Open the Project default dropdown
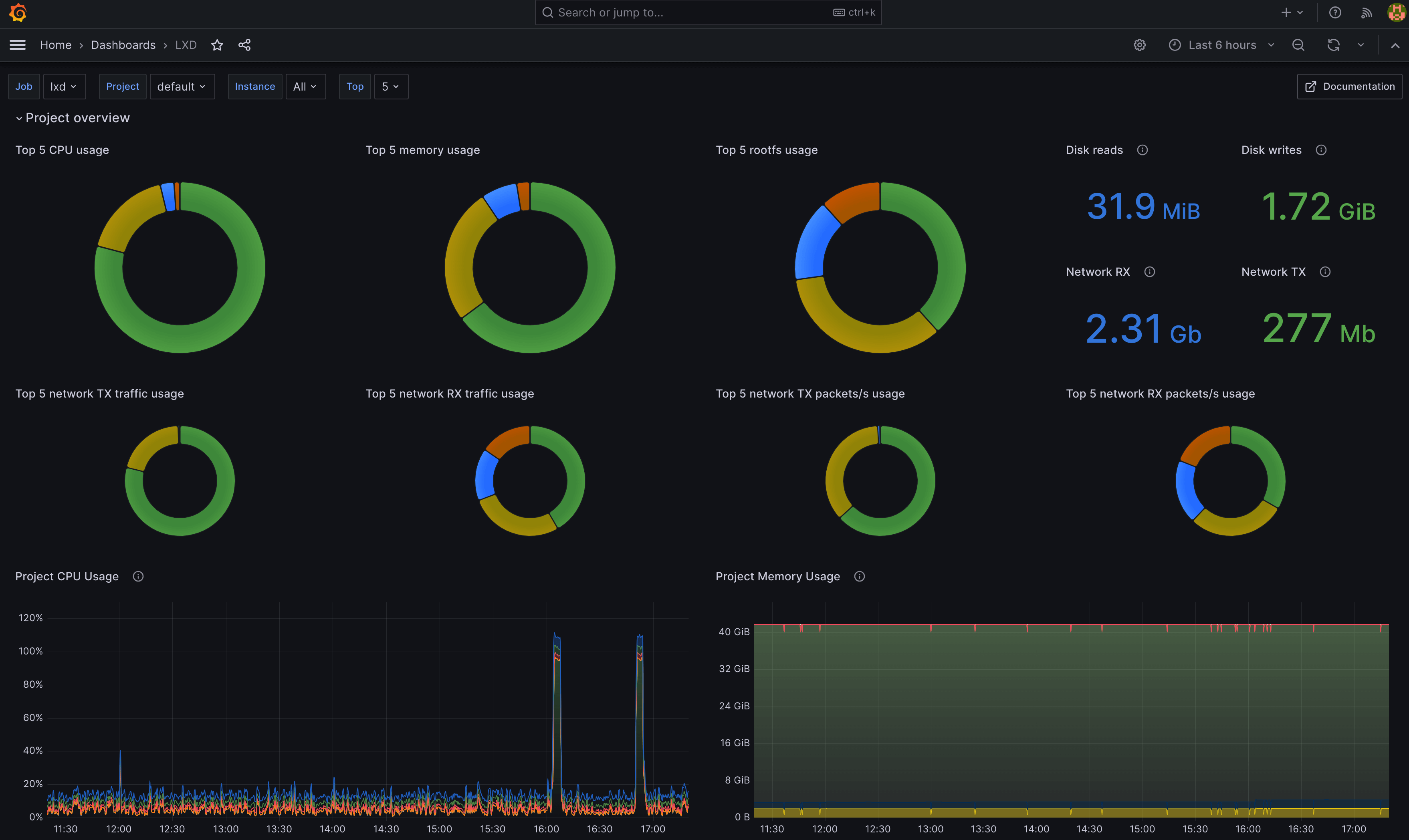1409x840 pixels. pyautogui.click(x=182, y=87)
